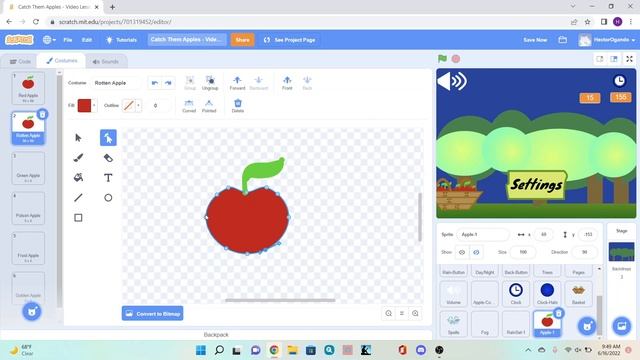Switch to the Sounds tab
The width and height of the screenshot is (640, 360).
106,62
